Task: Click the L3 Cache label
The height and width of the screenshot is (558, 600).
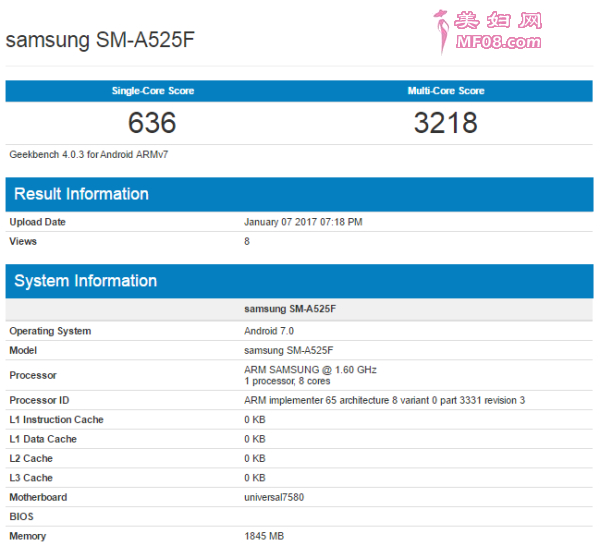Action: 31,478
